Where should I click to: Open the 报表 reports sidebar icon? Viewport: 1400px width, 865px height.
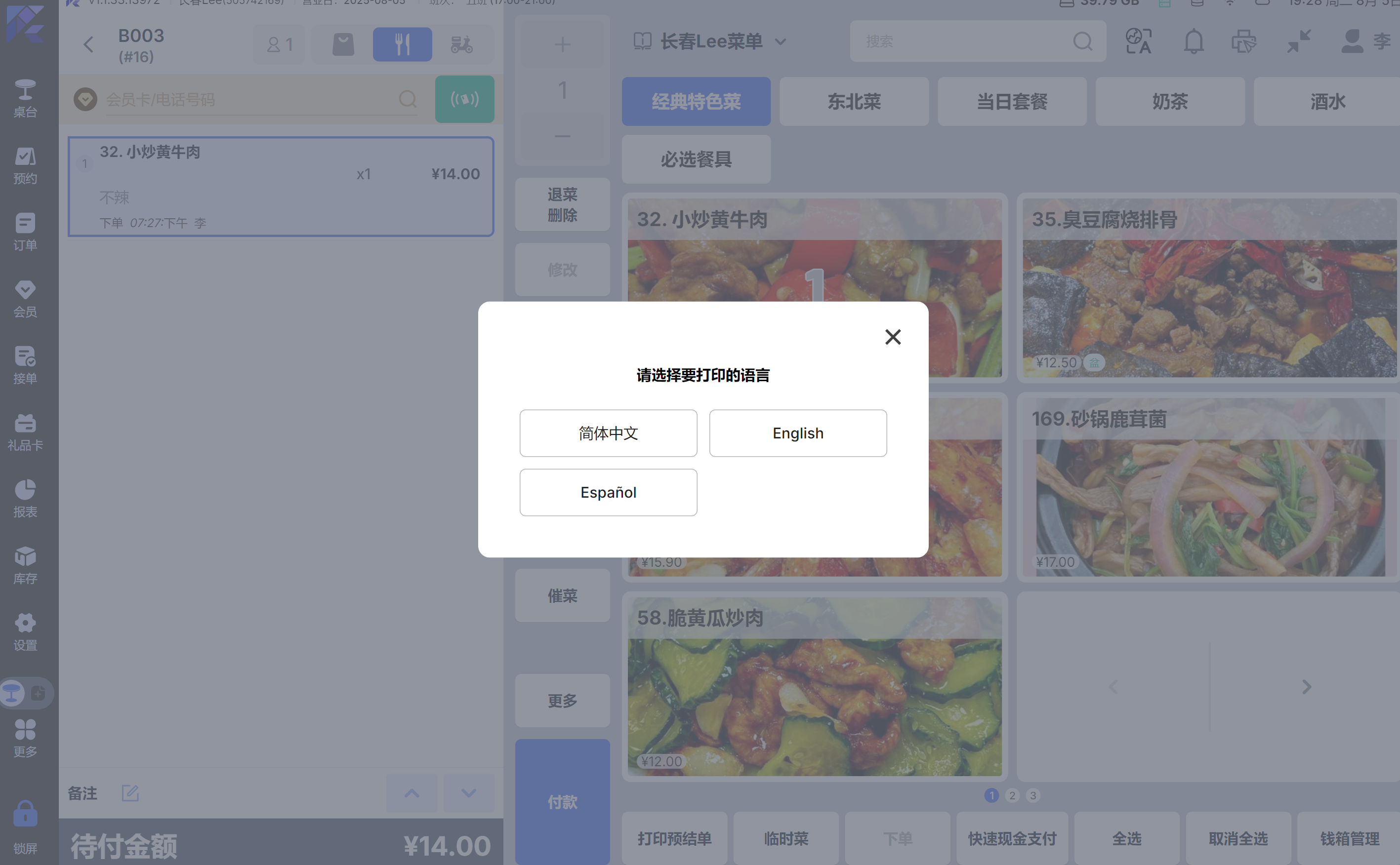(25, 498)
